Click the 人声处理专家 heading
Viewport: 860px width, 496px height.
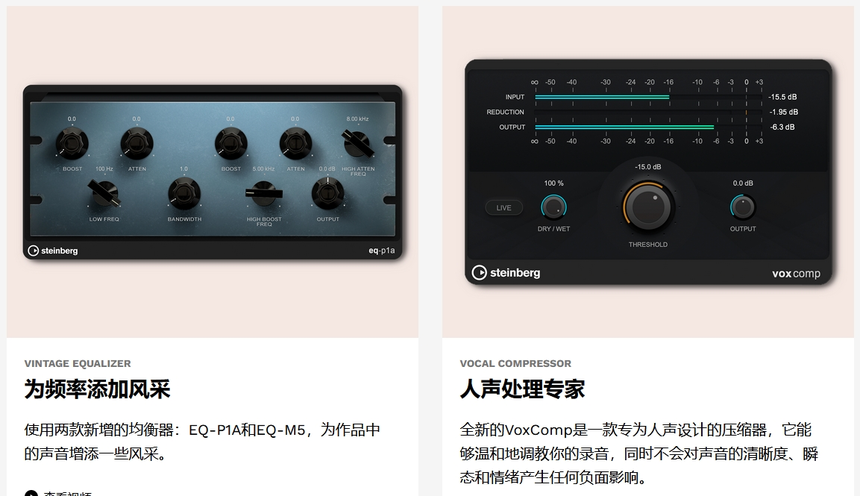click(522, 389)
